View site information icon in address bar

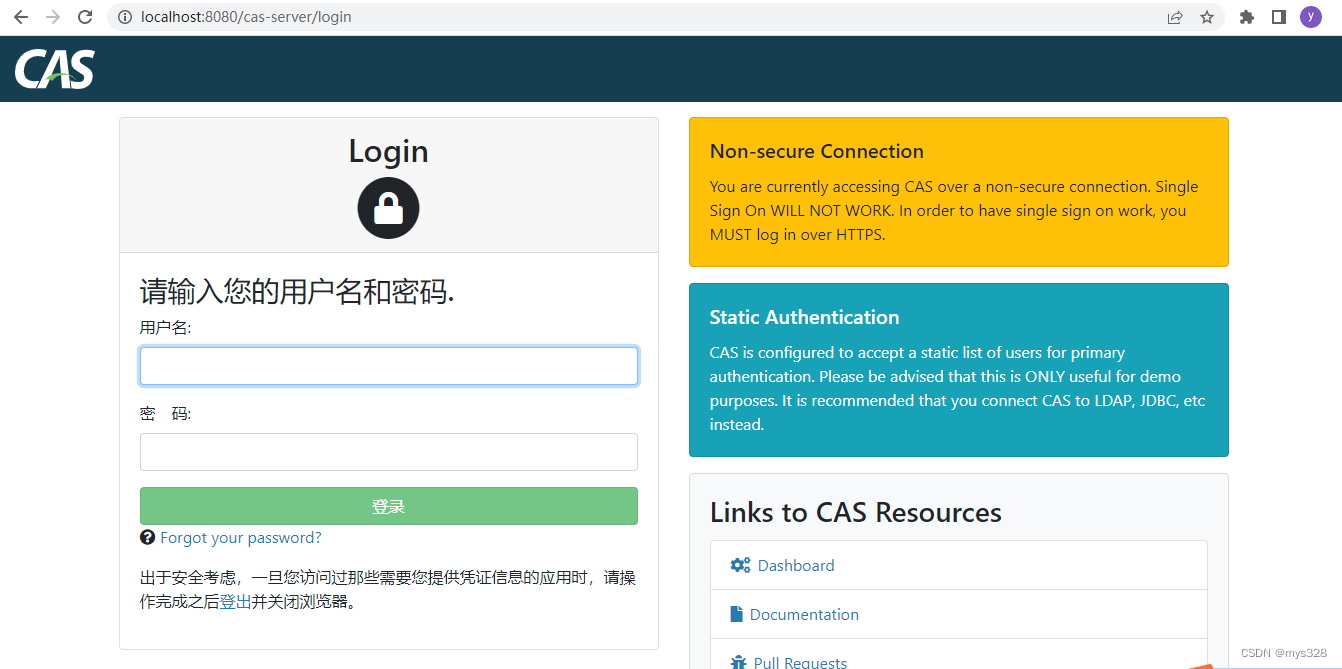[125, 17]
